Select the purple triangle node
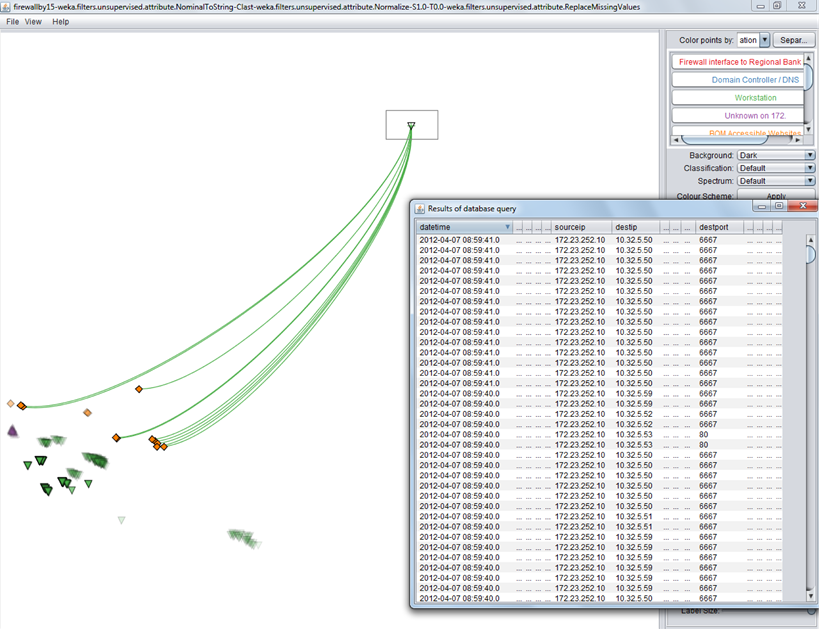819x629 pixels. click(x=13, y=431)
